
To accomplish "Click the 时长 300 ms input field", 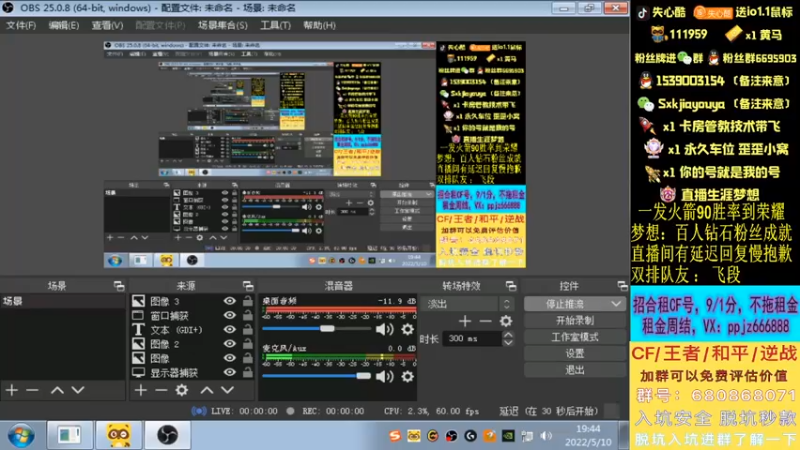I will click(x=472, y=339).
